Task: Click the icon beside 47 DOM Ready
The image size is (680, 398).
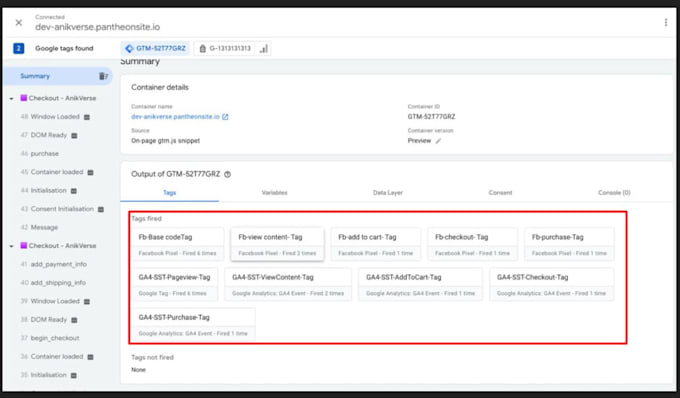Action: (74, 136)
